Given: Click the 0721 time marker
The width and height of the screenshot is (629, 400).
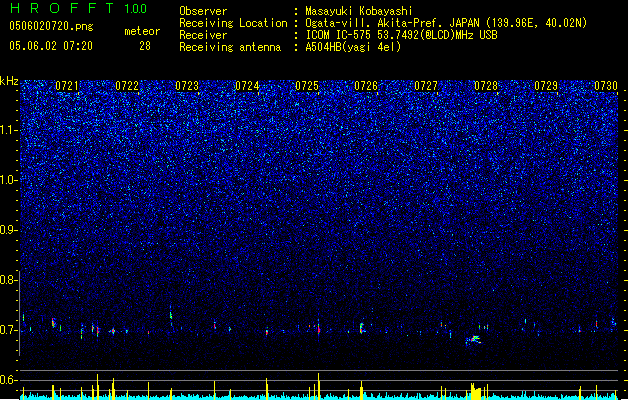Looking at the screenshot, I should 67,86.
